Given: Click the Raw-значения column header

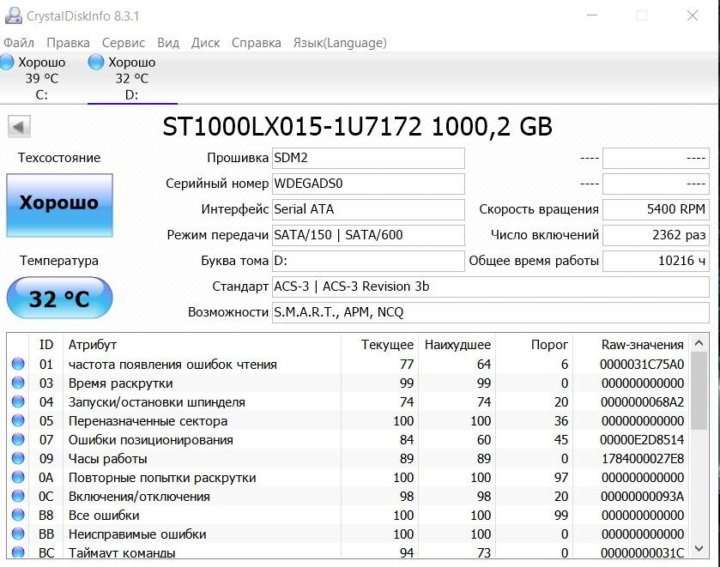Looking at the screenshot, I should click(x=642, y=344).
